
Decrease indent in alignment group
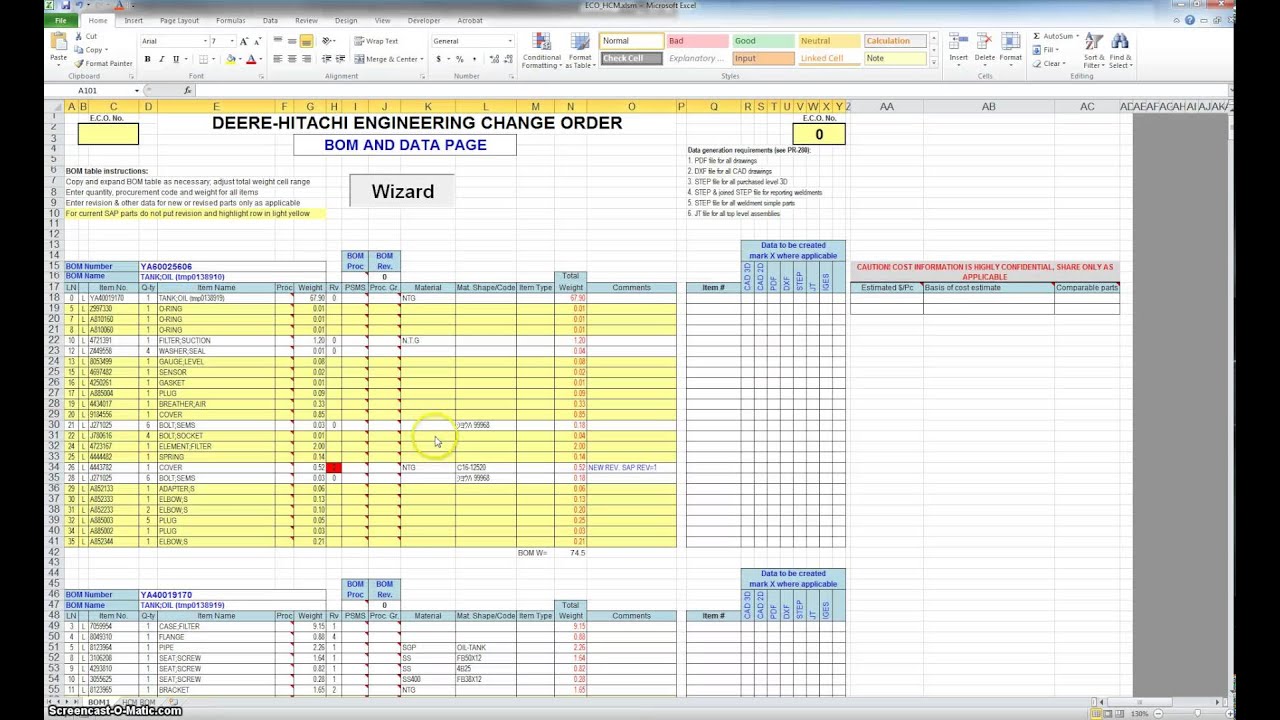tap(326, 59)
